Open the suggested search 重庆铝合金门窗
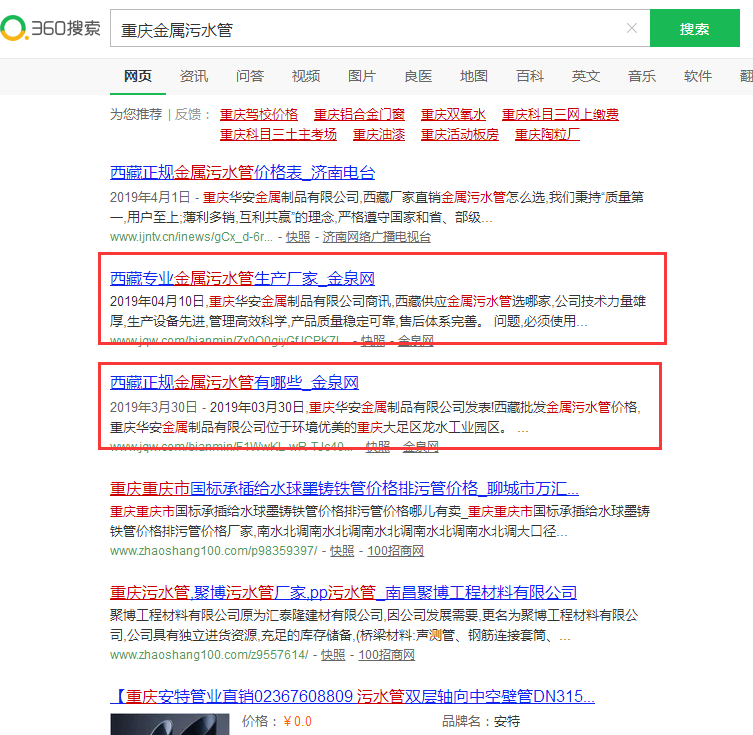 tap(359, 114)
